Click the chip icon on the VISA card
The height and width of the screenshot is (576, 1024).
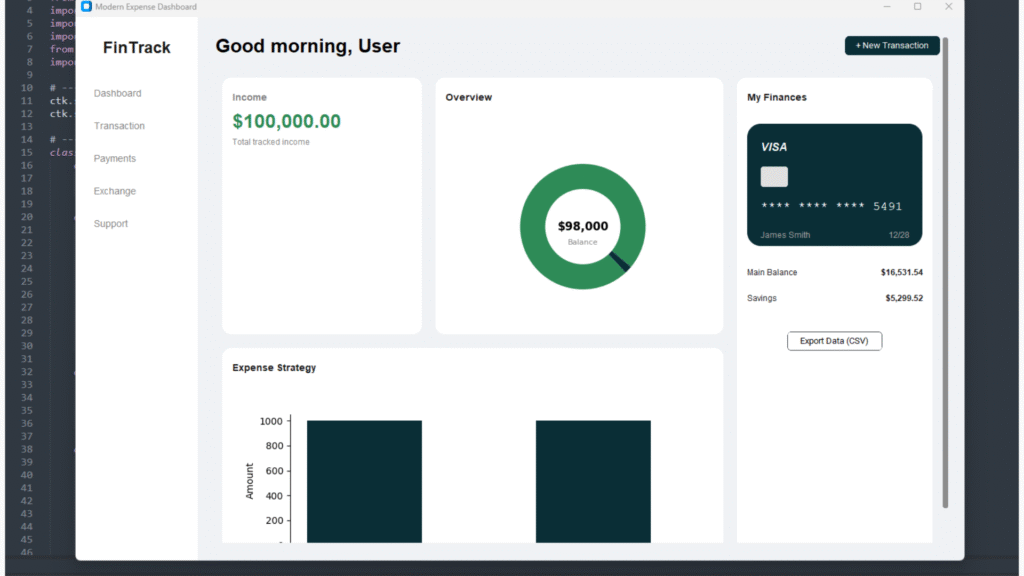pyautogui.click(x=774, y=177)
